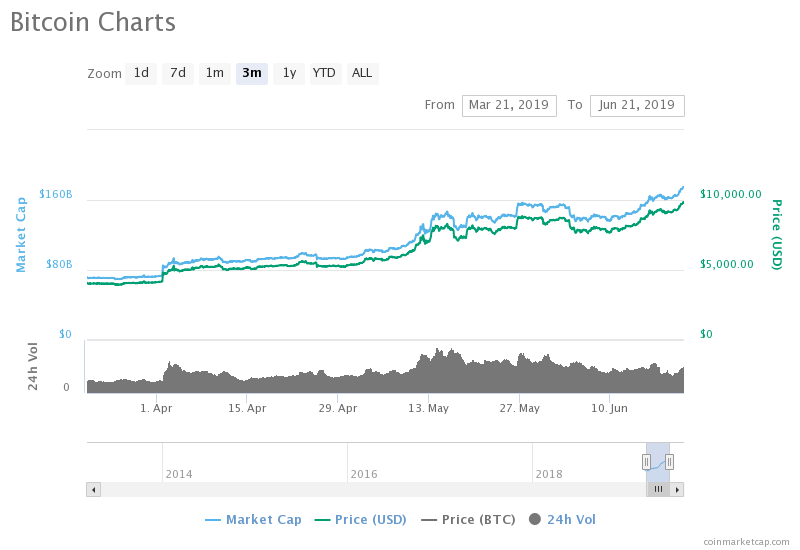The width and height of the screenshot is (800, 550).
Task: Click the navigator scroll left arrow
Action: click(93, 490)
